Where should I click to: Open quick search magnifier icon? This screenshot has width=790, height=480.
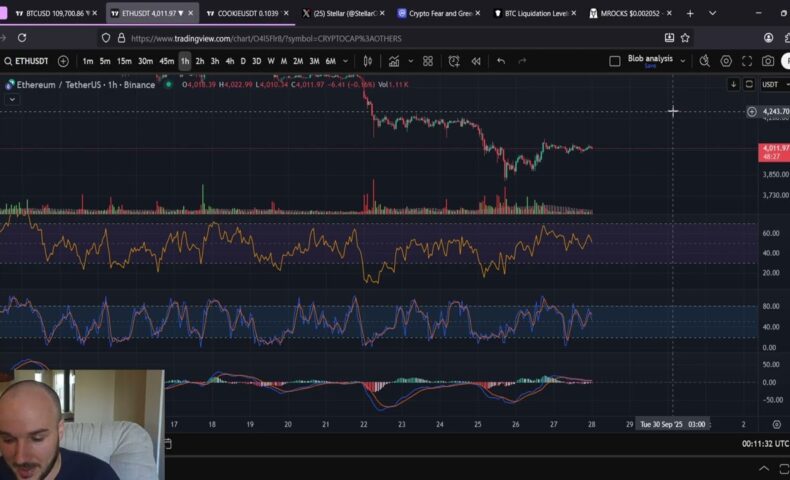[x=704, y=61]
